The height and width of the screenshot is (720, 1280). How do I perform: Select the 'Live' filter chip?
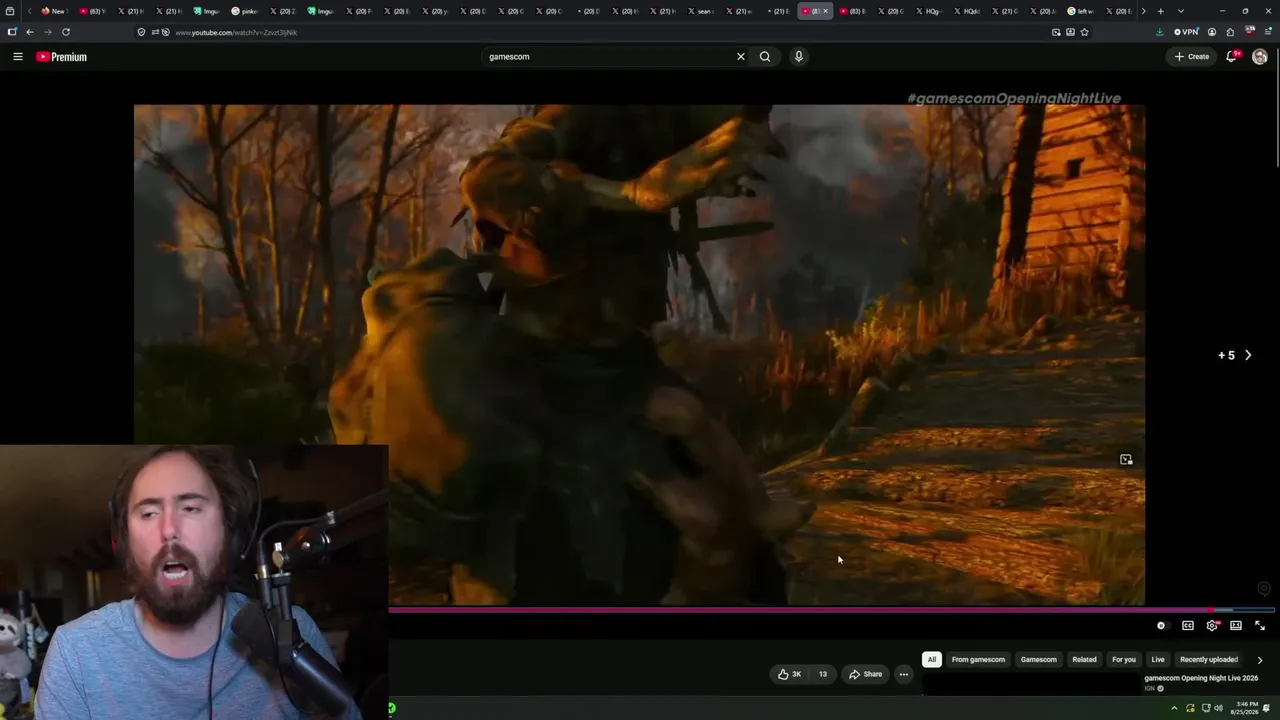pos(1158,660)
